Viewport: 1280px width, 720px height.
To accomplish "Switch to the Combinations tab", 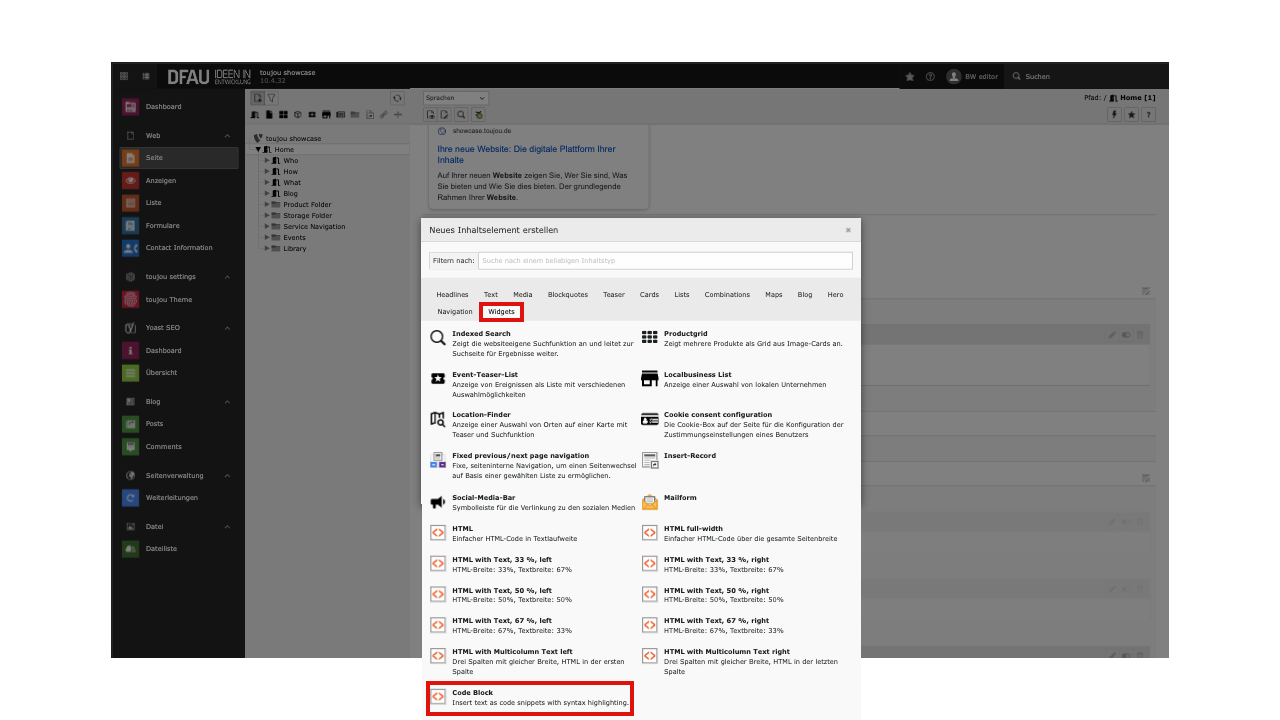I will [727, 295].
